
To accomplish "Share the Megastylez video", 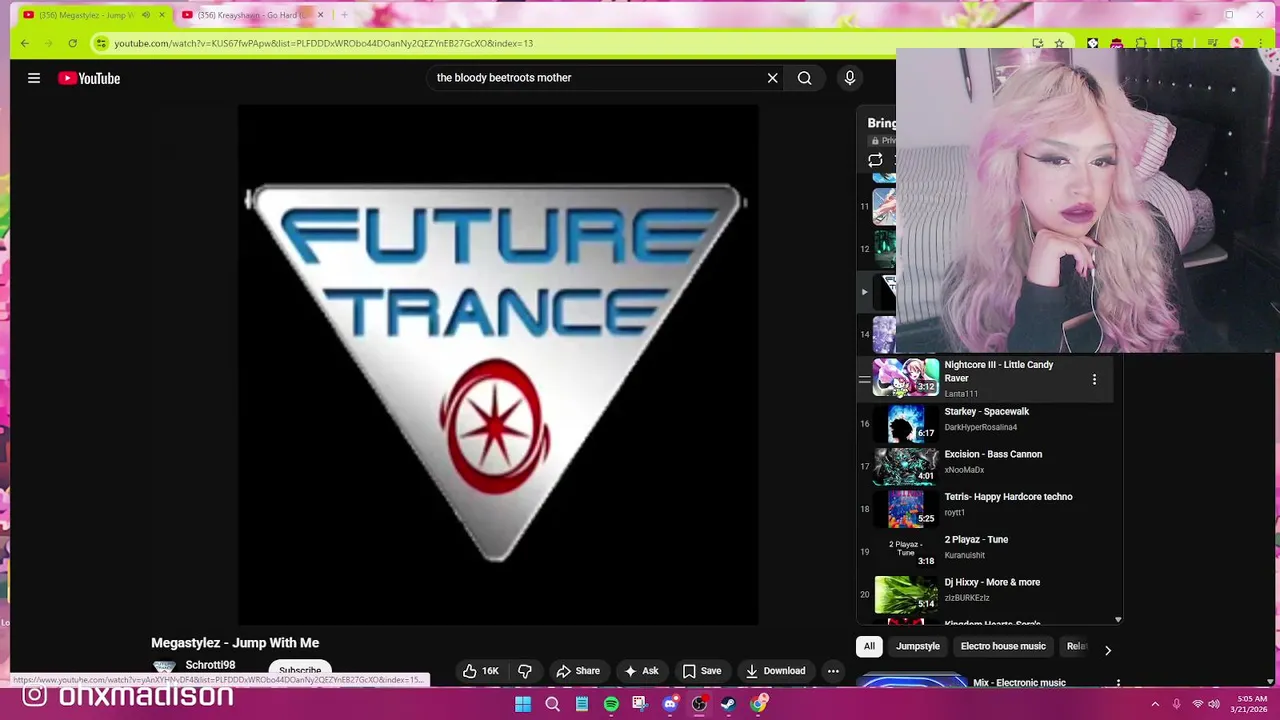I will pyautogui.click(x=578, y=671).
